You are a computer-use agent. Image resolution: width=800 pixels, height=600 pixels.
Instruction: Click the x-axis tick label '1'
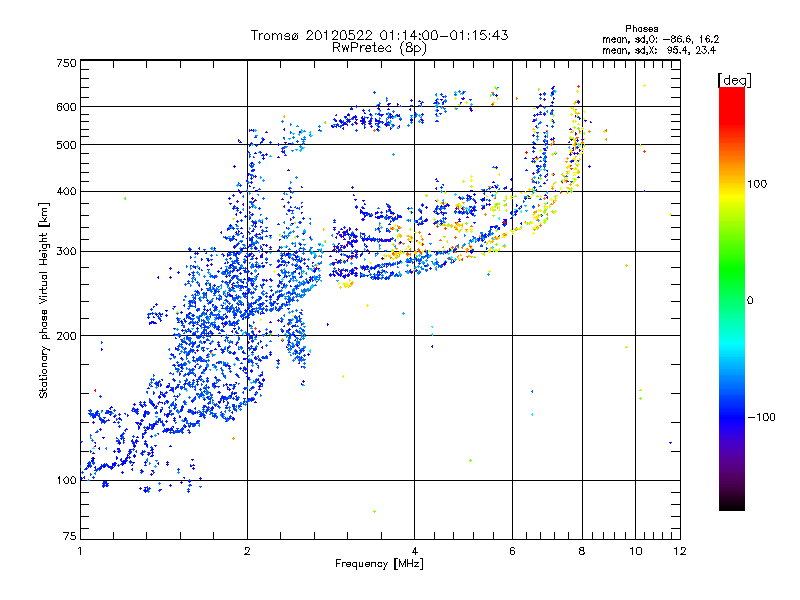(x=80, y=551)
